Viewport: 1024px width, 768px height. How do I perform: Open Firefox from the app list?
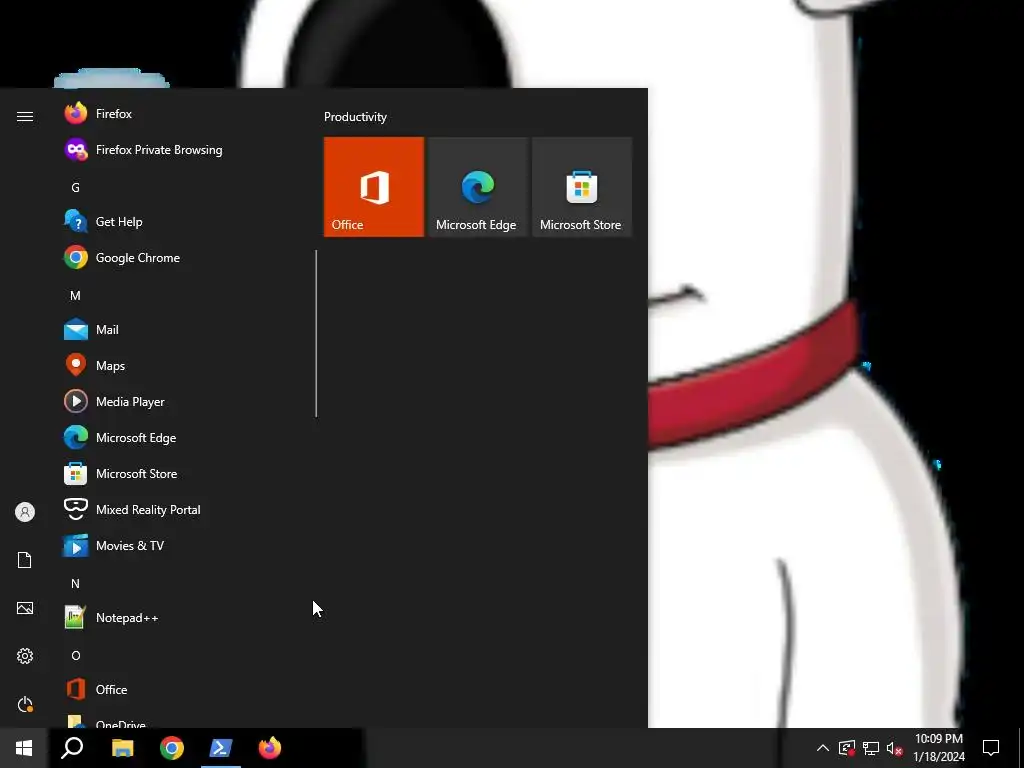(x=183, y=114)
